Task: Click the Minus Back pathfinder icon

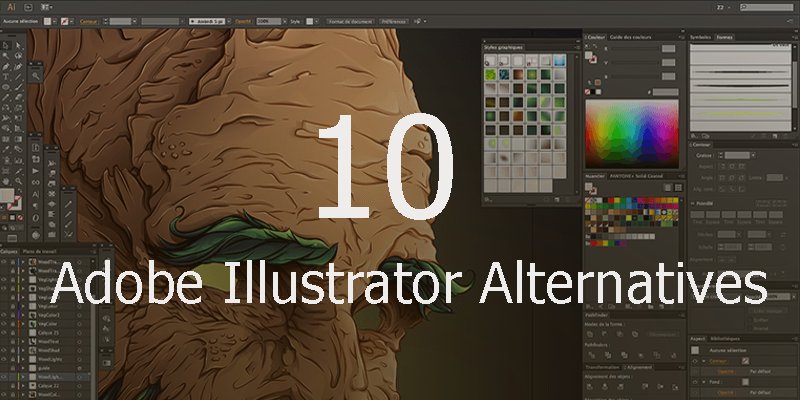Action: (x=673, y=355)
